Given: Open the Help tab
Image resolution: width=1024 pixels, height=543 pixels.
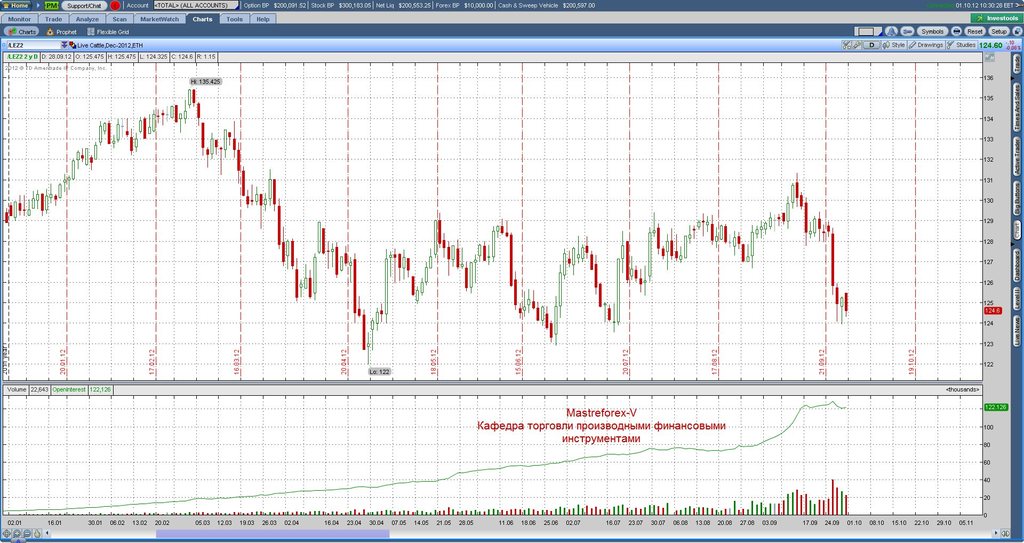Looking at the screenshot, I should [263, 19].
